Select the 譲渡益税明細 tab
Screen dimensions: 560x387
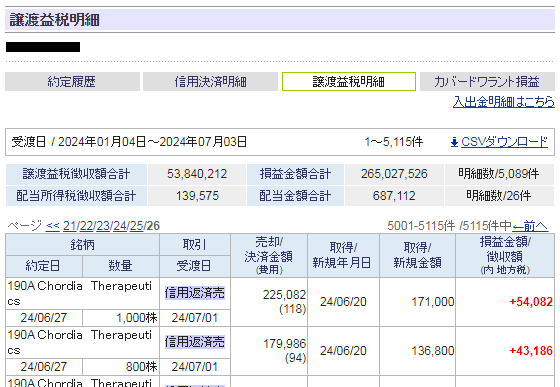pos(349,82)
